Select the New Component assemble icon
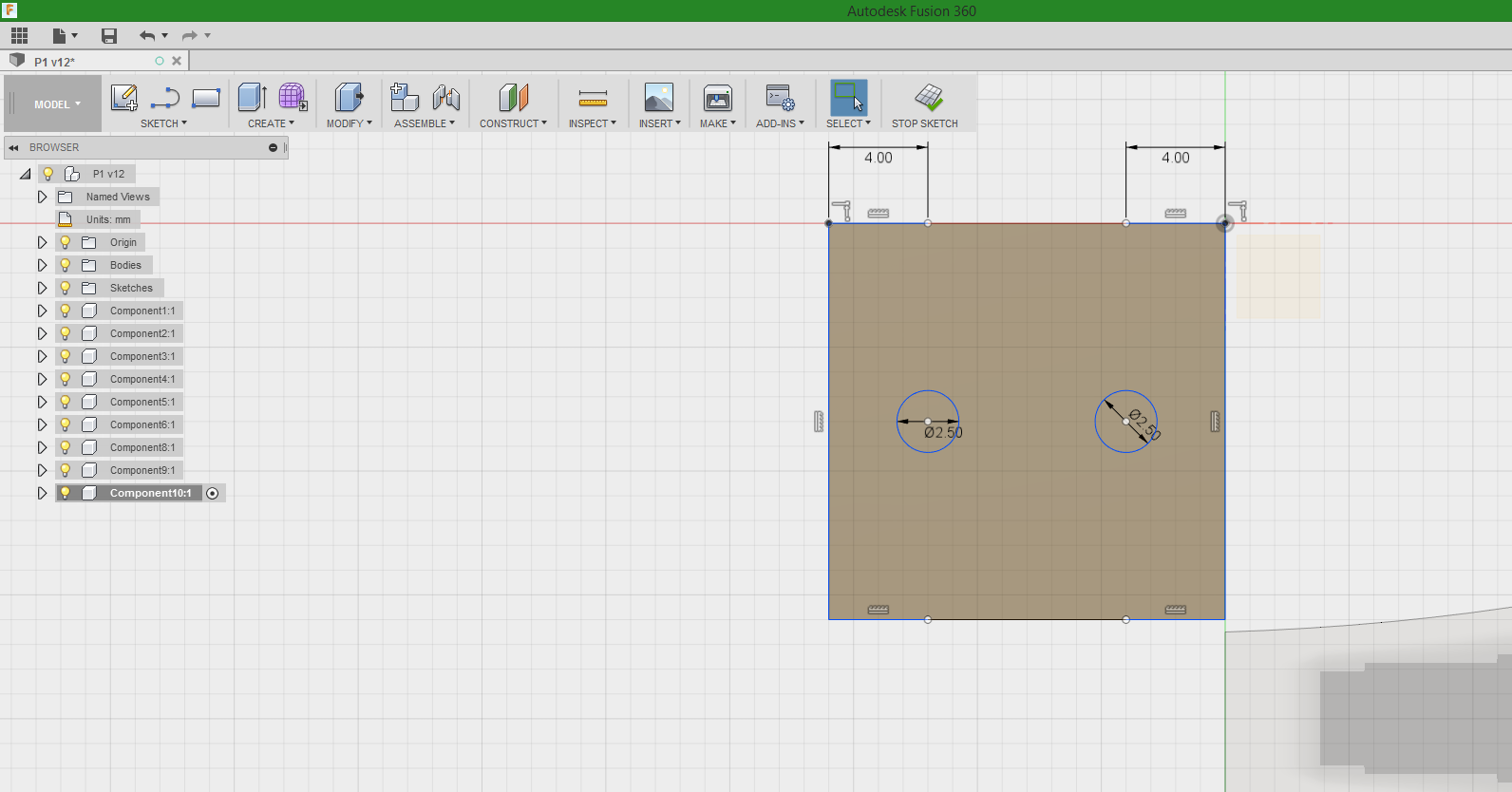 pos(405,98)
